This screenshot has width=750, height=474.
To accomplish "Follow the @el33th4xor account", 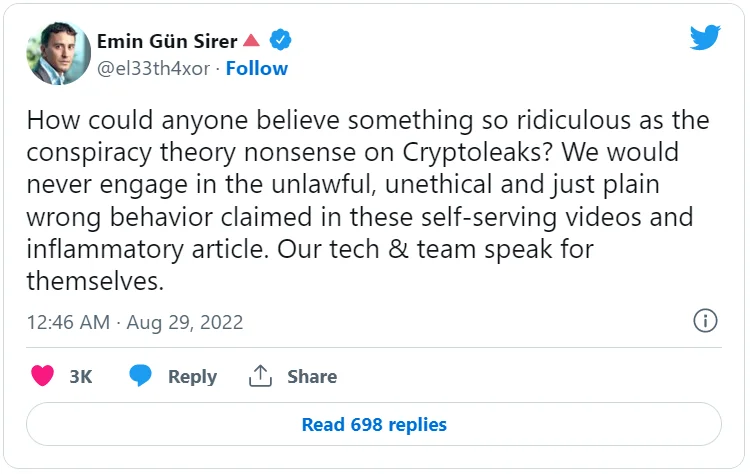I will point(257,68).
